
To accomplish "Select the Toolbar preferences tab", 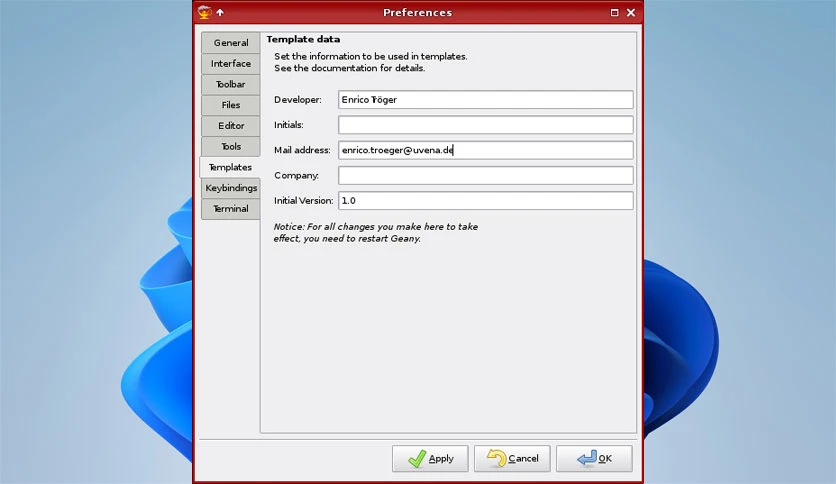I will 231,84.
